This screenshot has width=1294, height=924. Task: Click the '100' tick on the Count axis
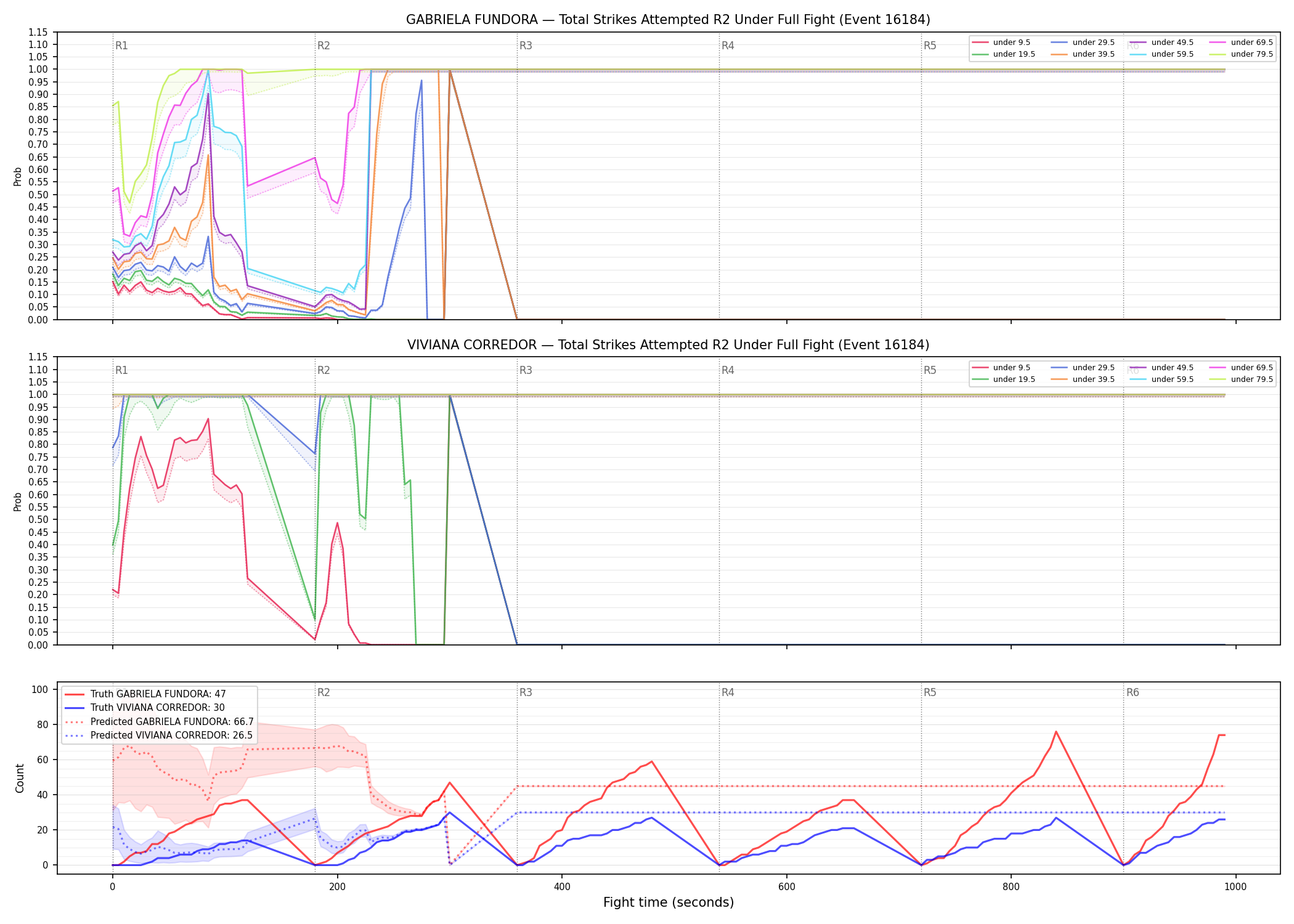point(40,689)
